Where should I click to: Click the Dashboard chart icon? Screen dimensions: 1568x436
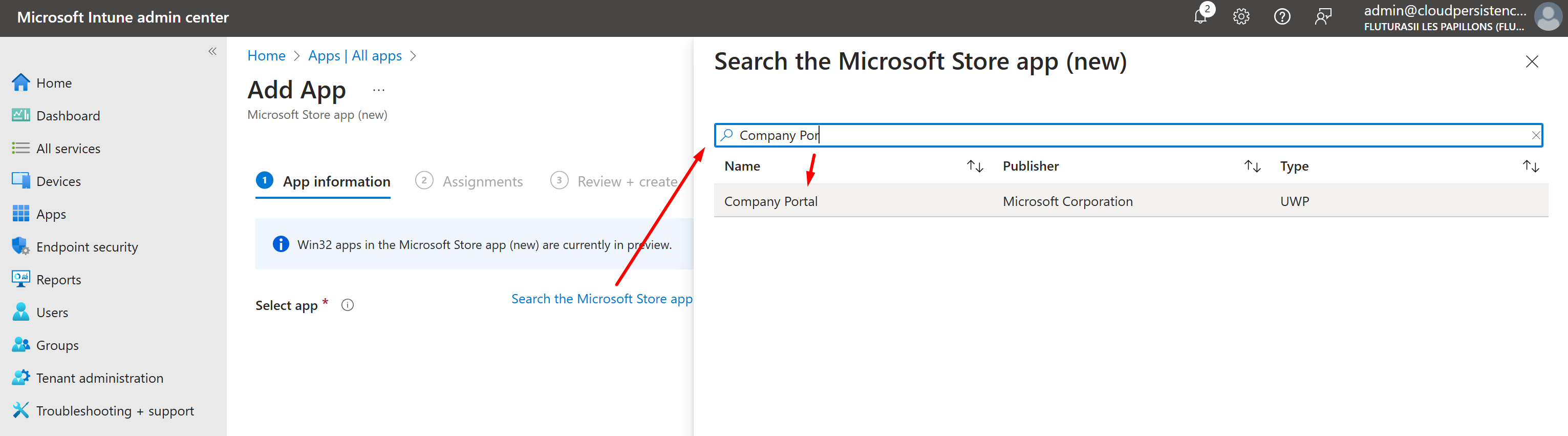click(x=20, y=115)
